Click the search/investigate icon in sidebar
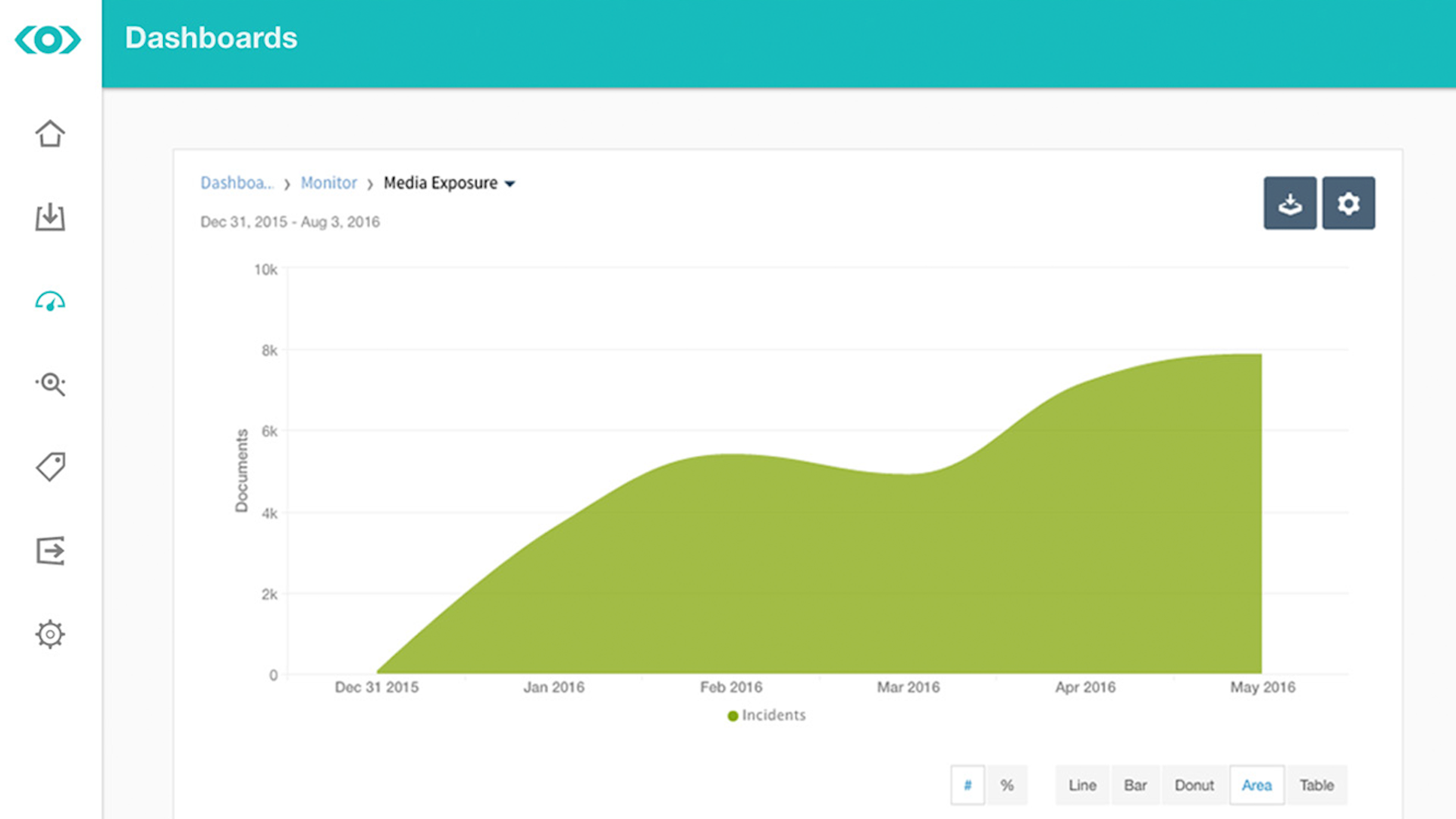Screen dimensions: 1456x819 click(x=51, y=384)
